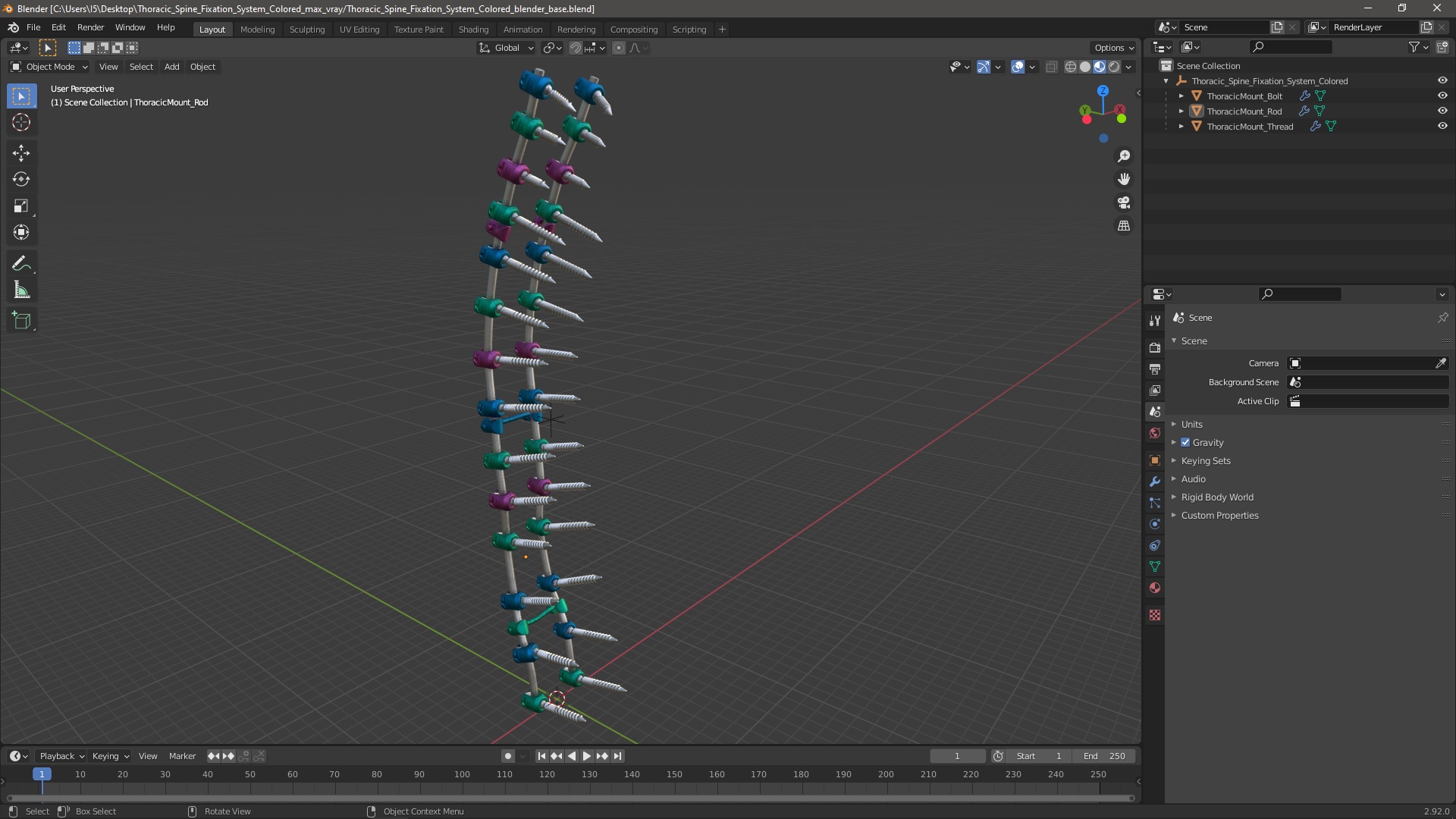This screenshot has height=819, width=1456.
Task: Open Render properties tab
Action: click(x=1155, y=347)
